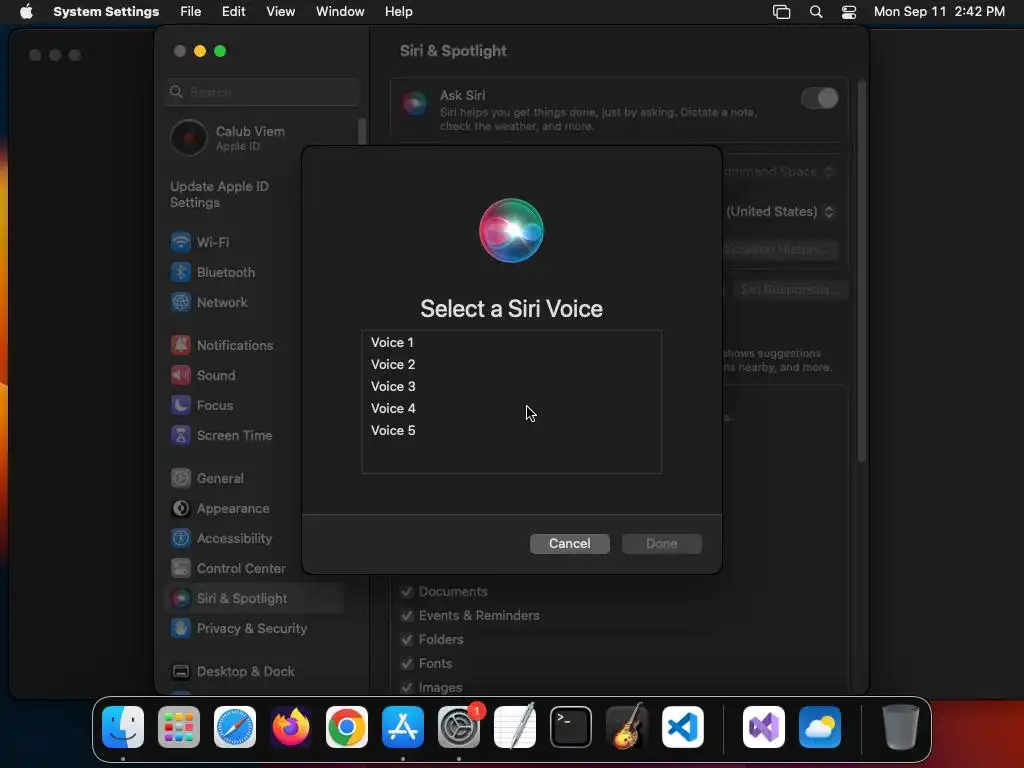
Task: Open the Edit menu
Action: 233,12
